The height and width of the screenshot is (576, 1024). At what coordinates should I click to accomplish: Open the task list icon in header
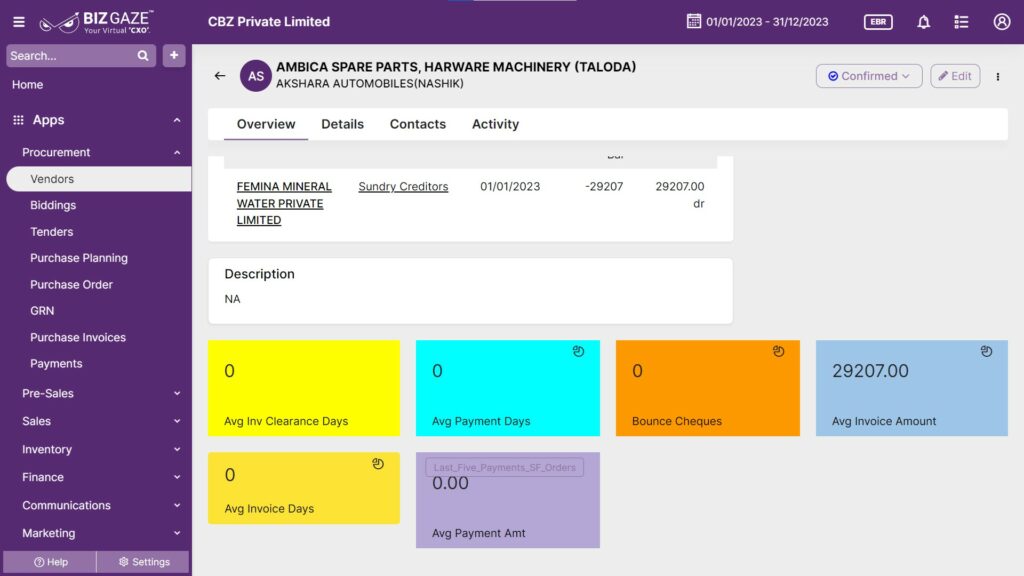961,22
